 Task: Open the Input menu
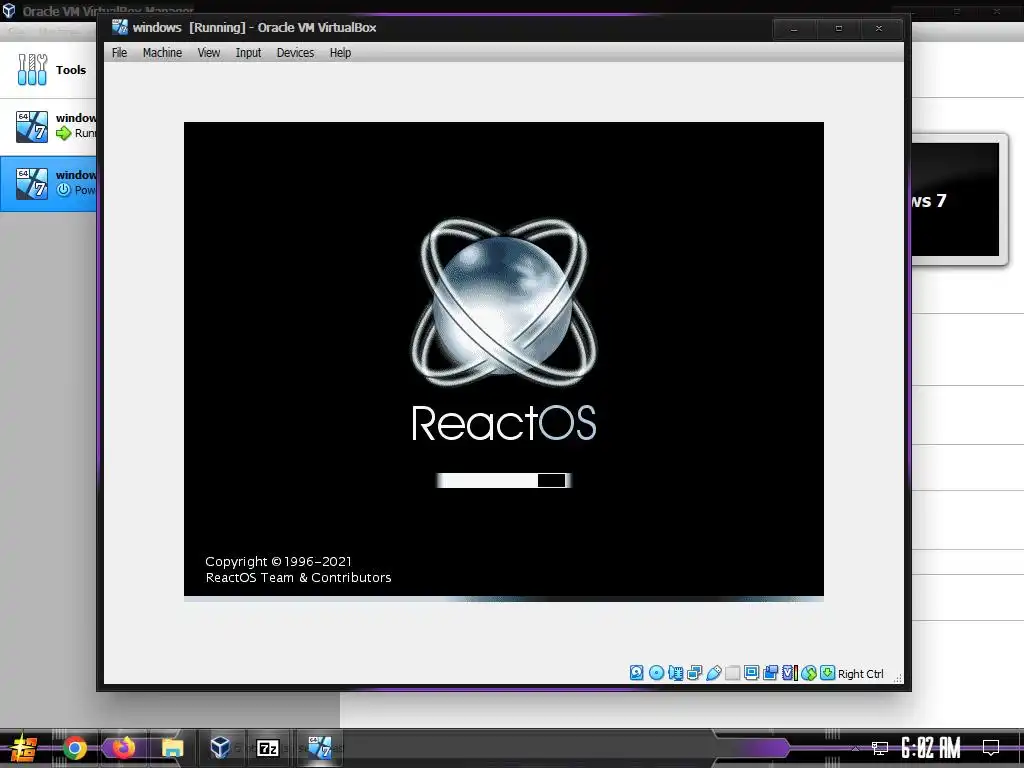click(248, 53)
